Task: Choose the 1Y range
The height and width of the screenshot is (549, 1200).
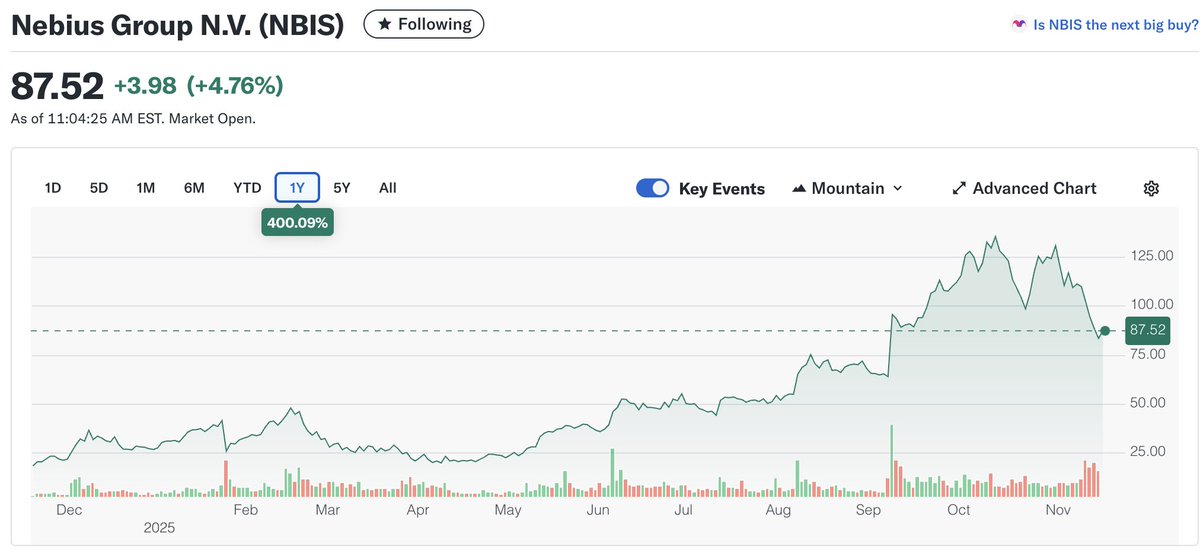Action: coord(297,187)
